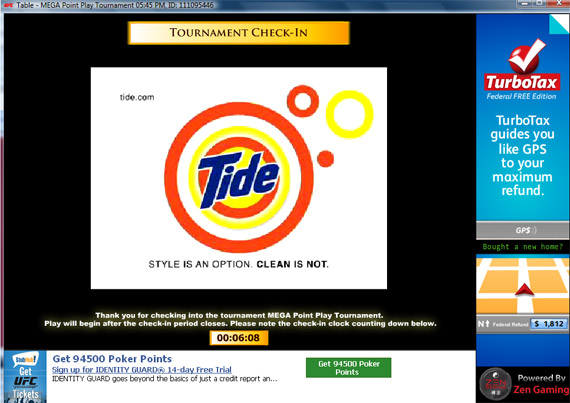Click the Tournament Check-In banner
The width and height of the screenshot is (570, 403).
[238, 33]
